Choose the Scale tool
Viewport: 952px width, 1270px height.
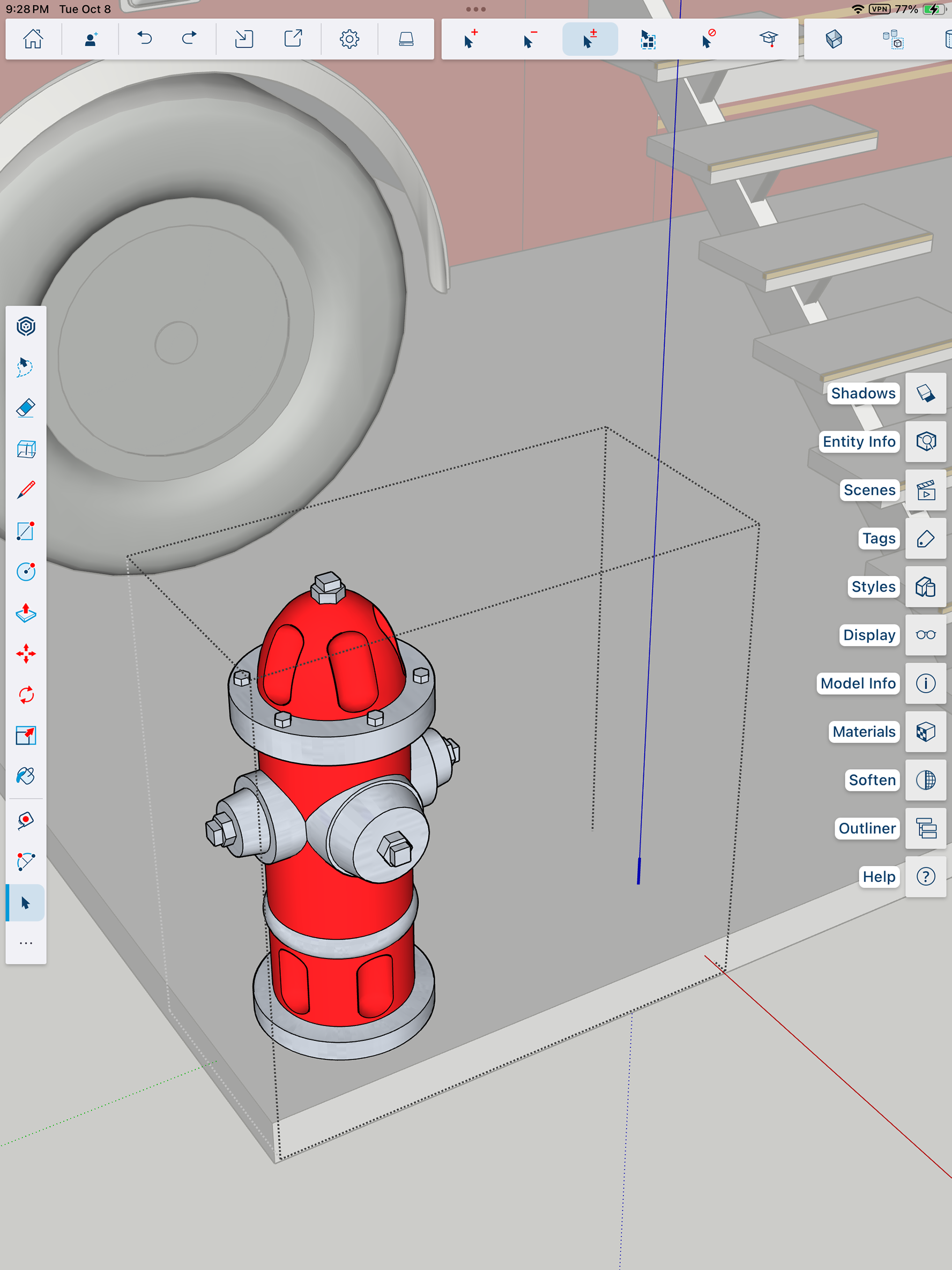[26, 735]
